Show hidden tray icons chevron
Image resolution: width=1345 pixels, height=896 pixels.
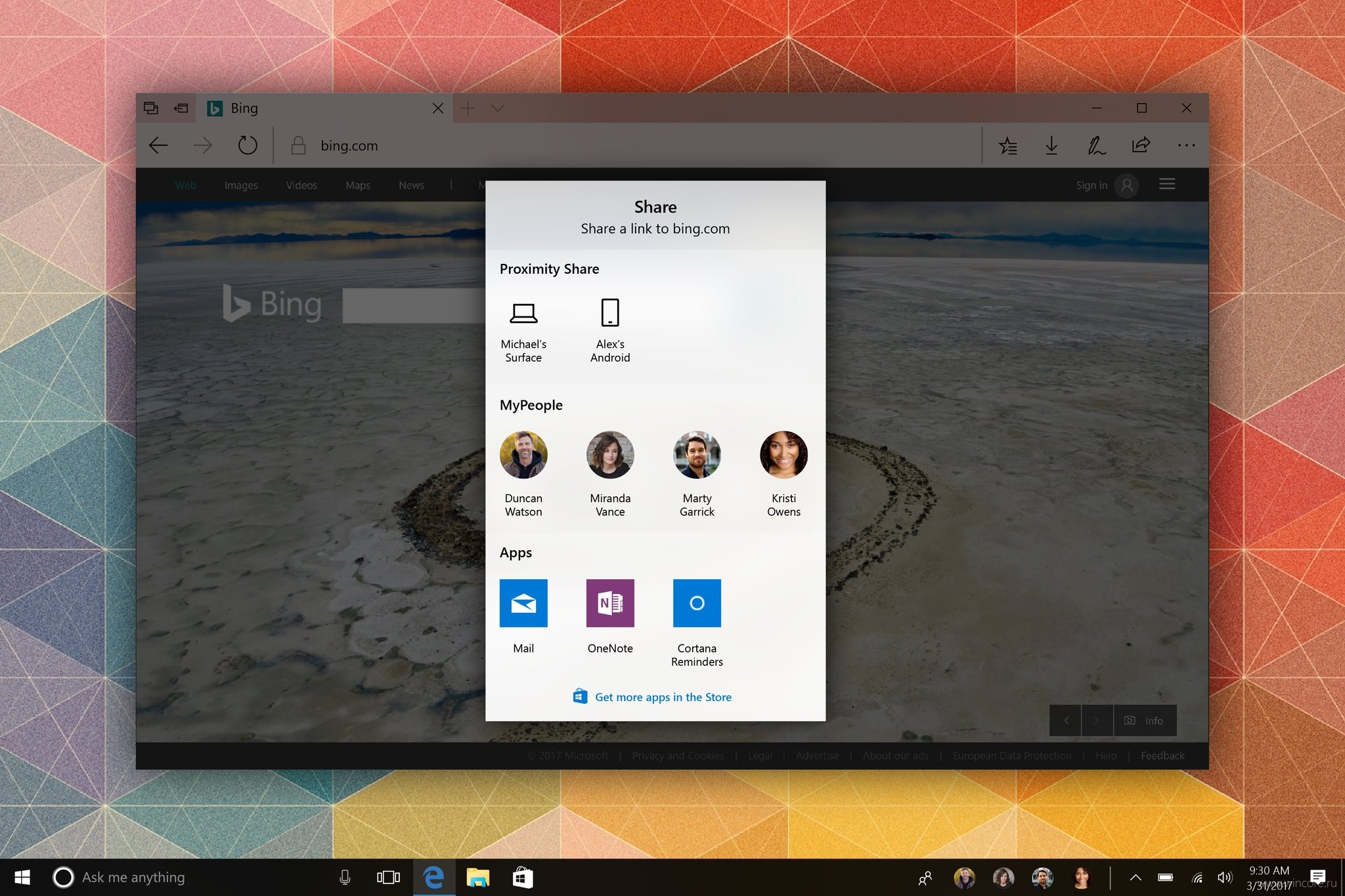1135,877
